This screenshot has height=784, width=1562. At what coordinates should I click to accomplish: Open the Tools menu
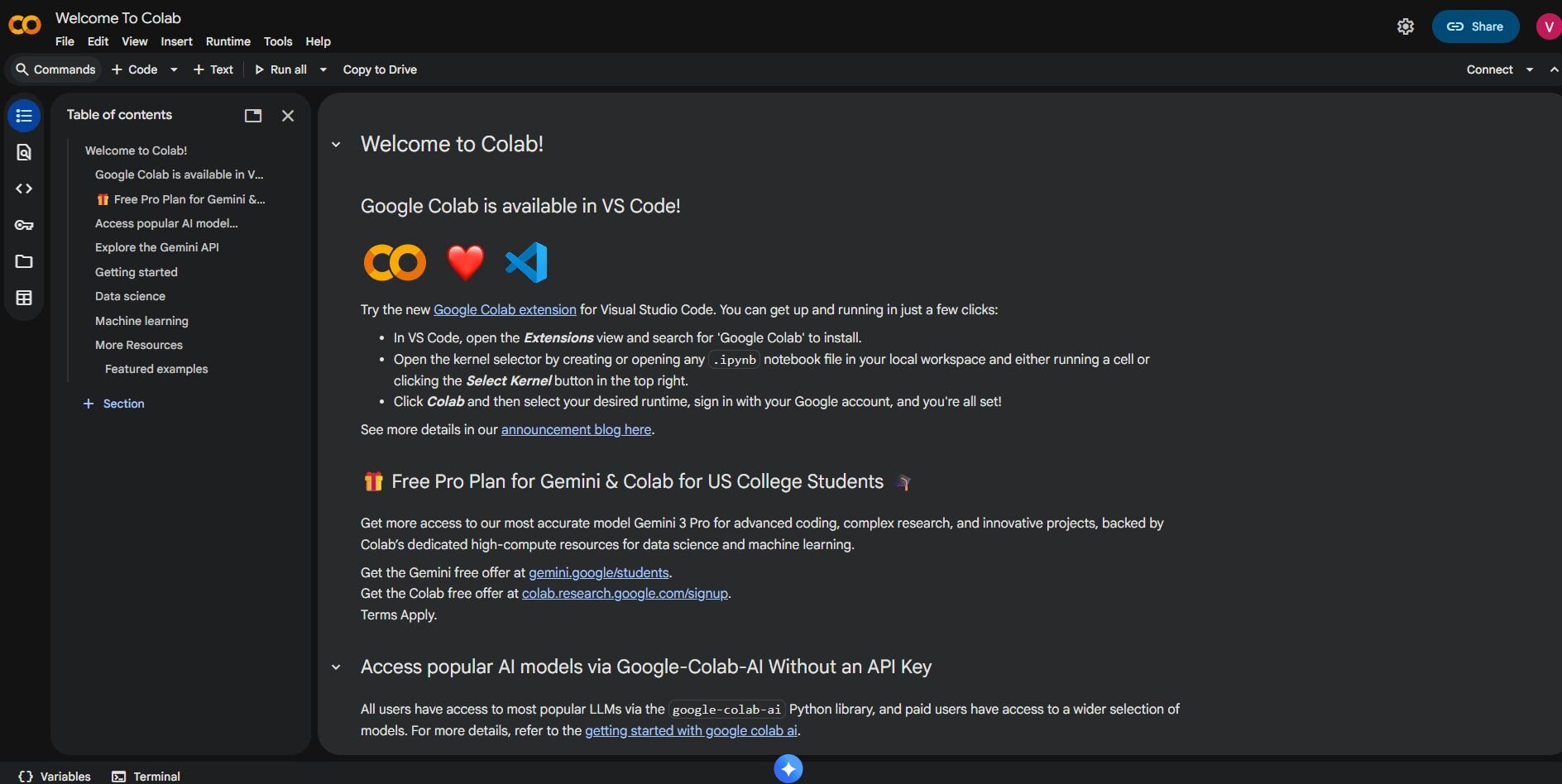[277, 41]
